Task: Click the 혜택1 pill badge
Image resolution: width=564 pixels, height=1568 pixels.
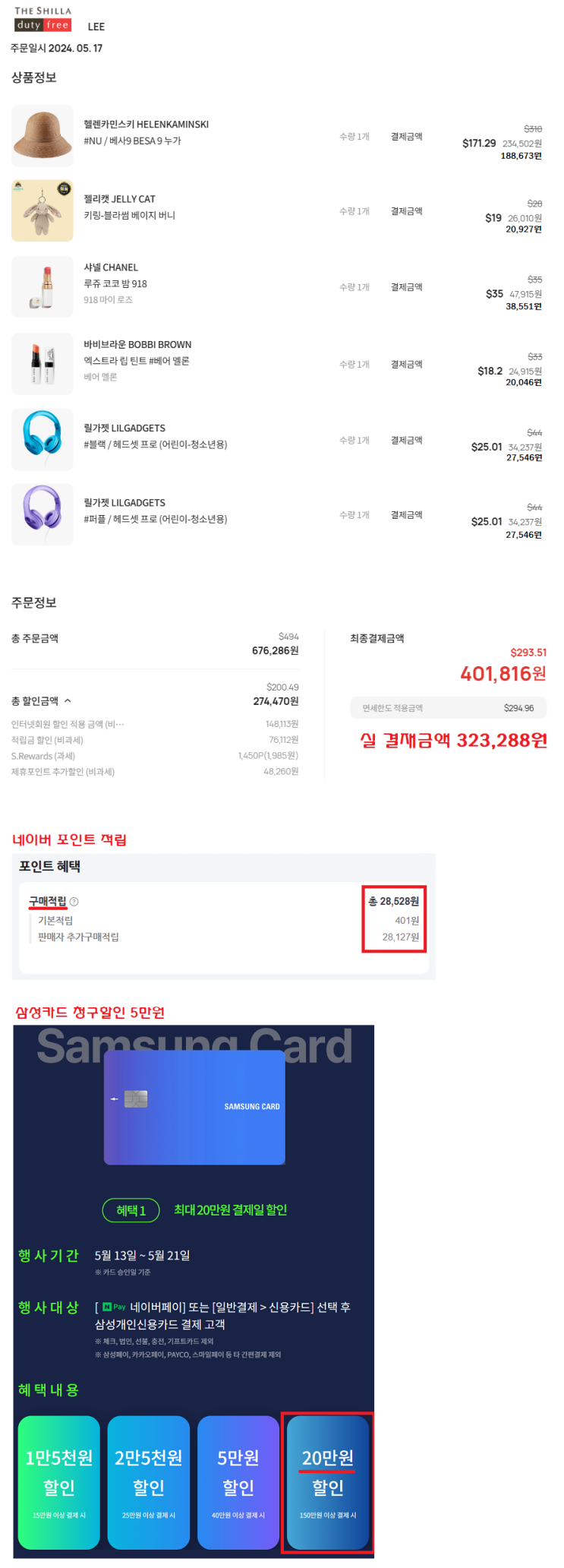Action: point(131,1210)
